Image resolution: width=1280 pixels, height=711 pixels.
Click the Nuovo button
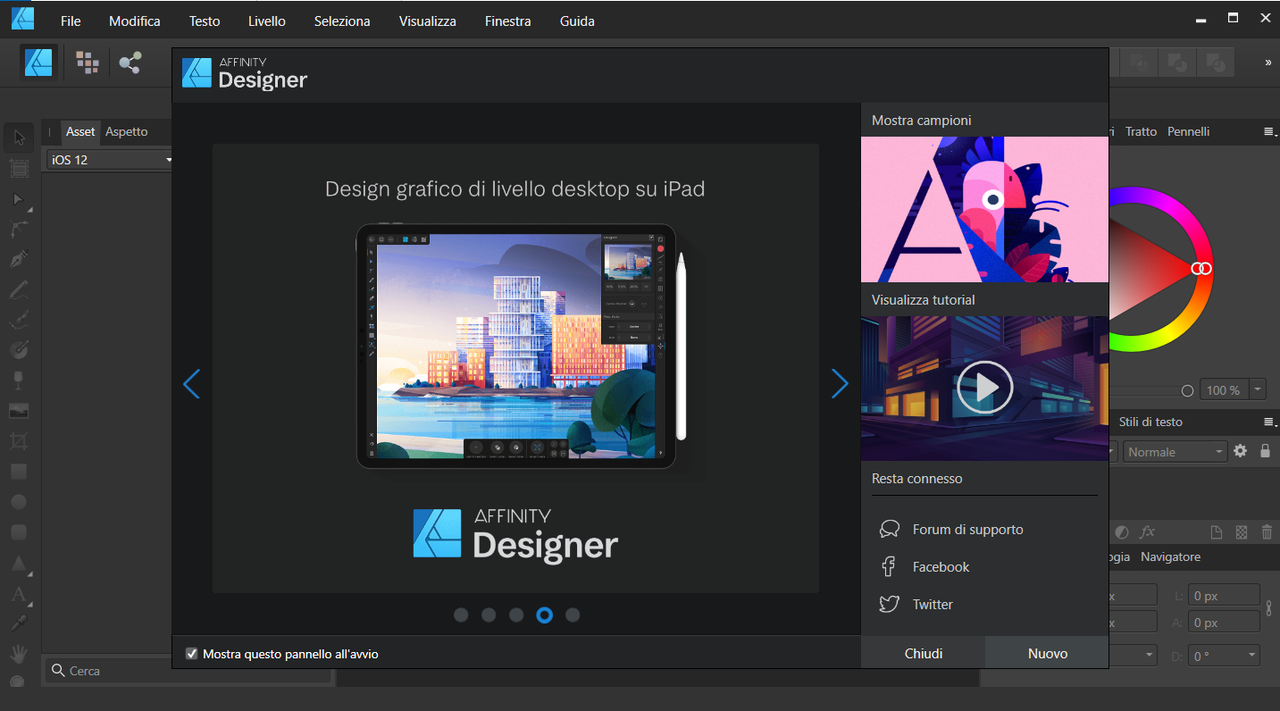[x=1047, y=653]
